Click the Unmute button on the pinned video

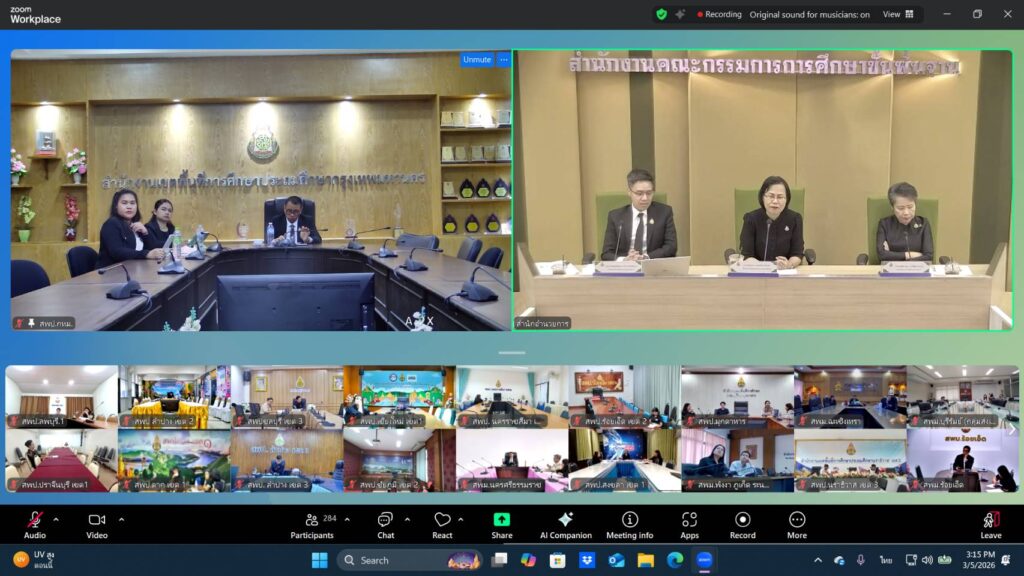[x=477, y=59]
